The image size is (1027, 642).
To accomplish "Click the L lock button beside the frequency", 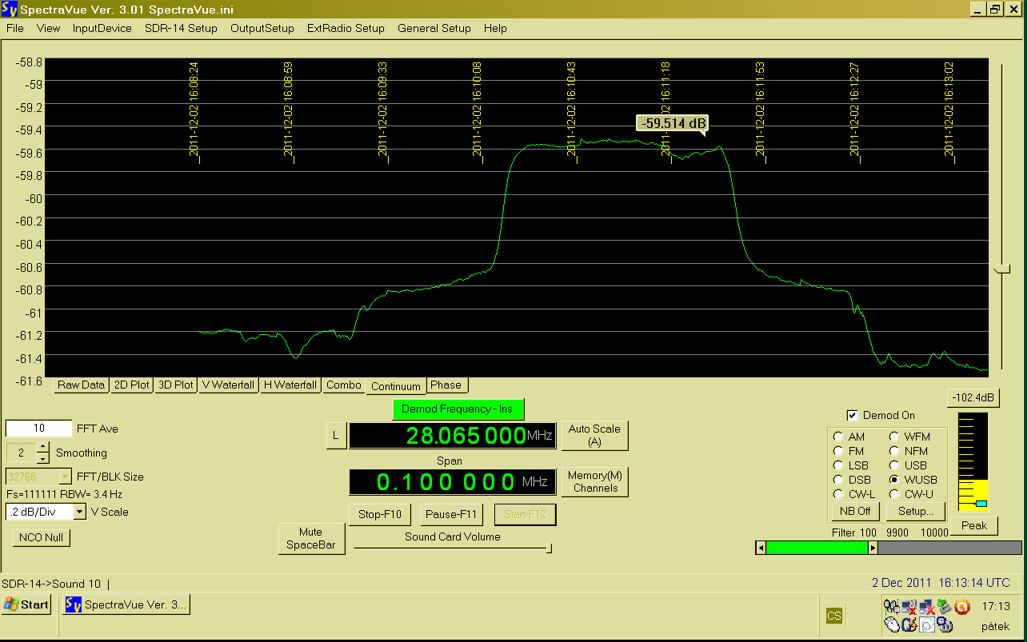I will (335, 435).
